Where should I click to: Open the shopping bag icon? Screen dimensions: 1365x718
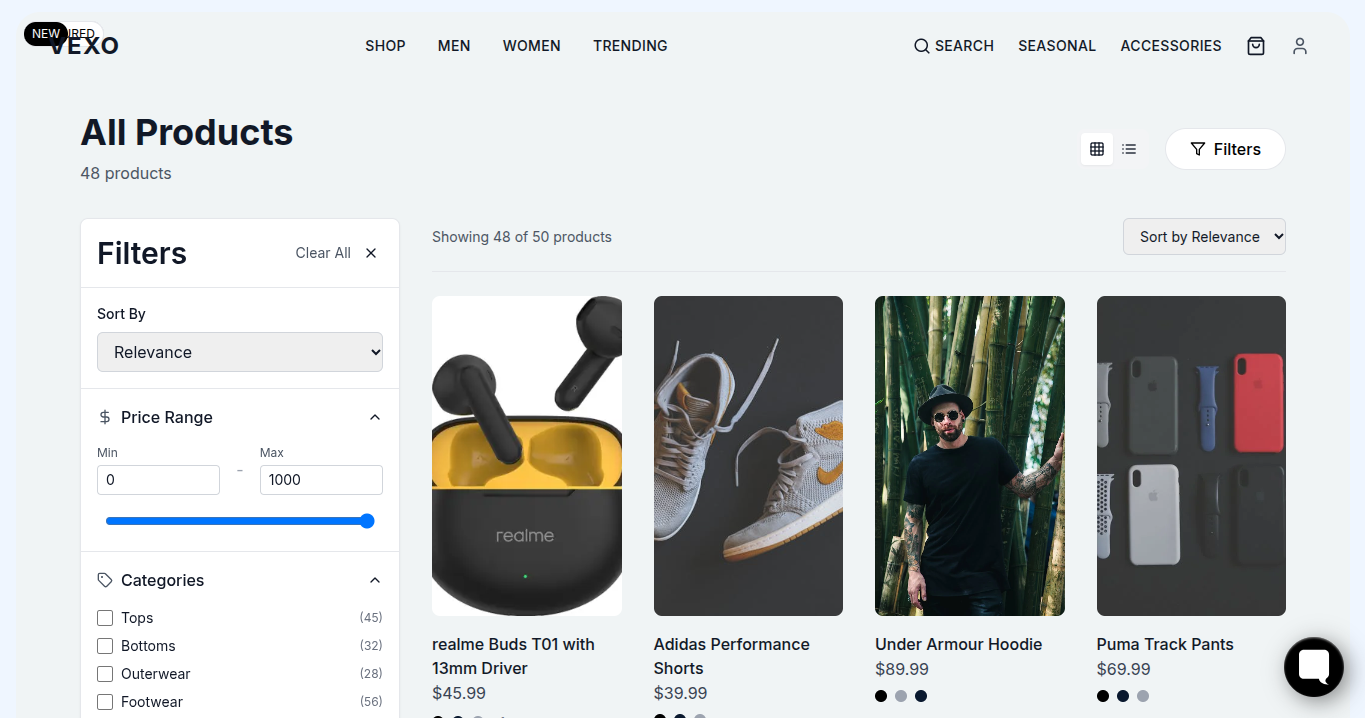coord(1256,46)
